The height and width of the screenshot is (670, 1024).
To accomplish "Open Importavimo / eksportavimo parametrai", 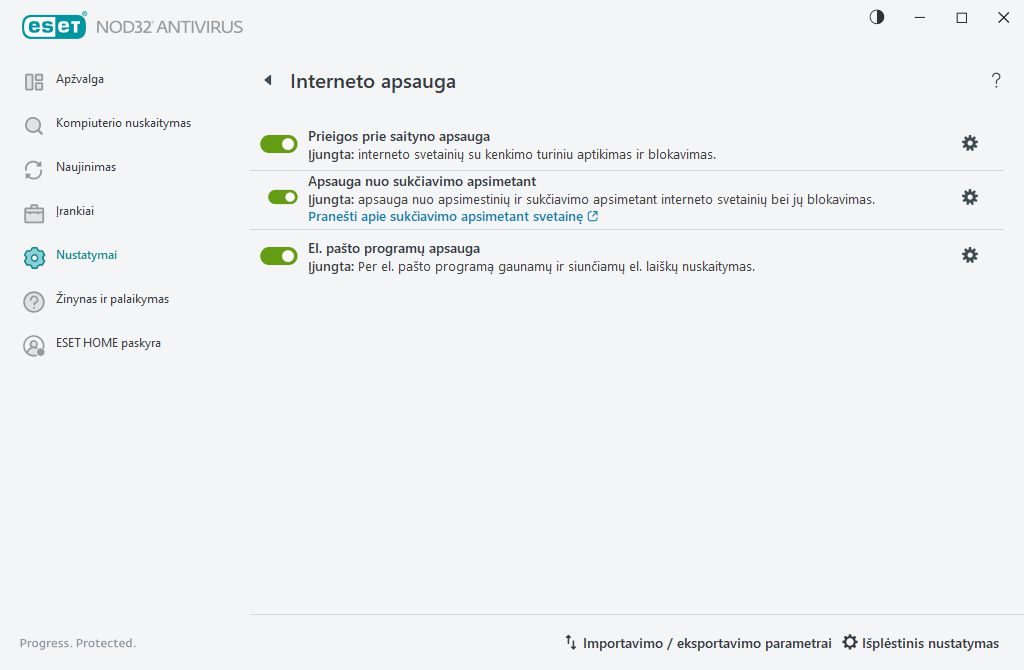I will [700, 643].
